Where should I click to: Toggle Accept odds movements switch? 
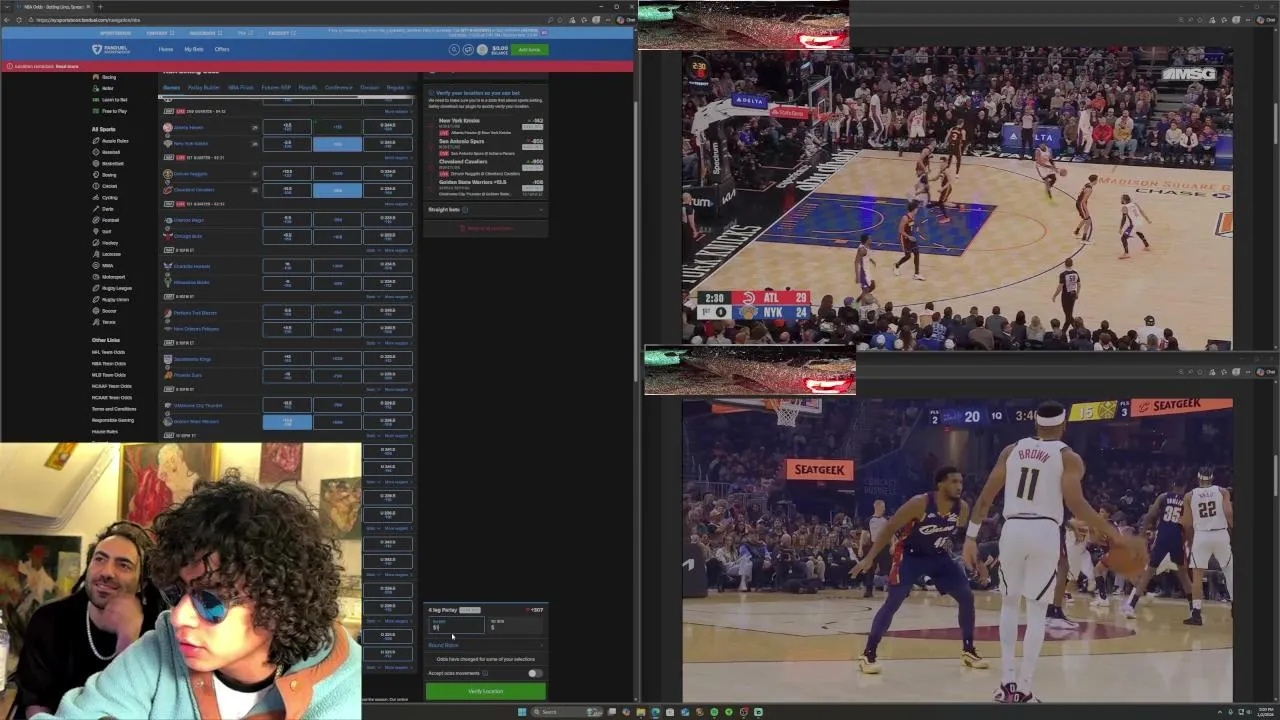535,673
